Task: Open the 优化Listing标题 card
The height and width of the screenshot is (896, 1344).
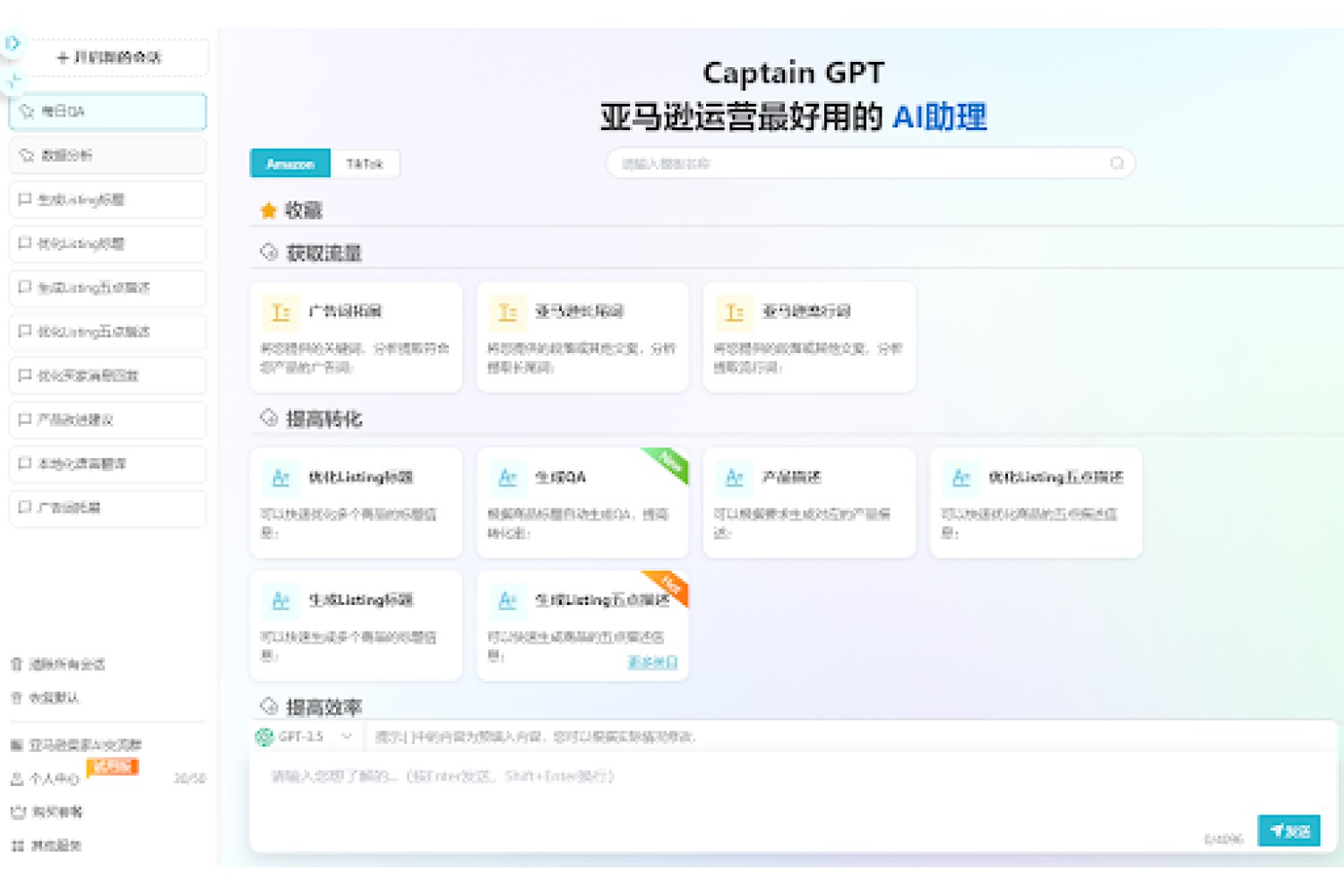Action: [x=356, y=503]
